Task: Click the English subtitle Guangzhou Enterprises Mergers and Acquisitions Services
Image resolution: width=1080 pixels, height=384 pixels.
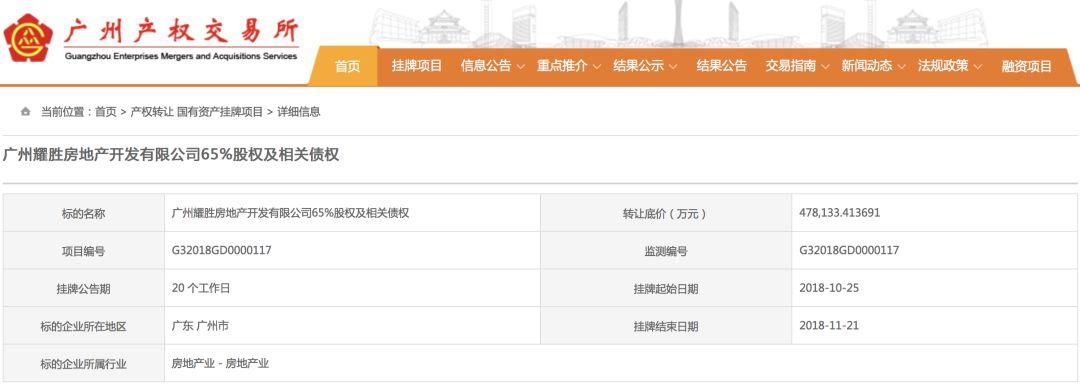Action: tap(180, 56)
